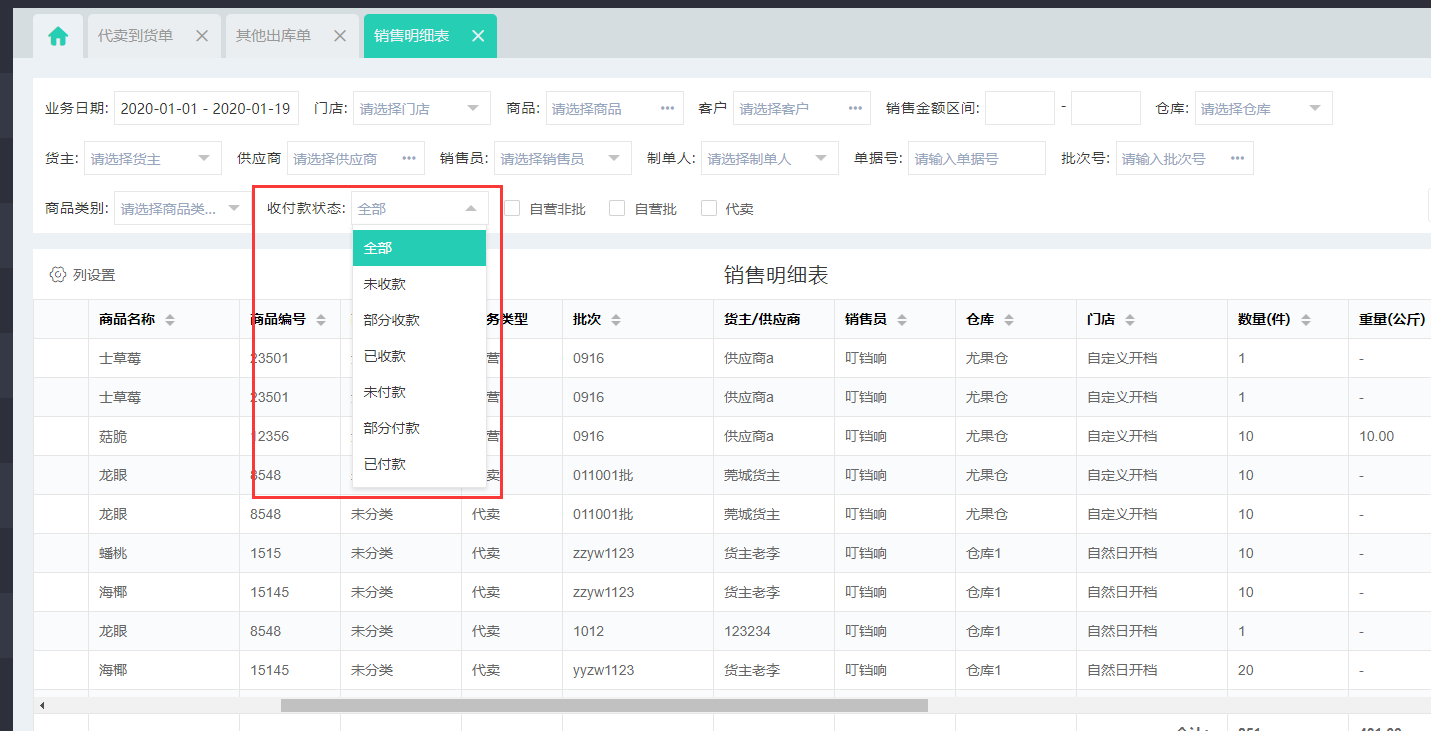Open 商品 picker ellipsis icon
Image resolution: width=1431 pixels, height=731 pixels.
point(667,108)
